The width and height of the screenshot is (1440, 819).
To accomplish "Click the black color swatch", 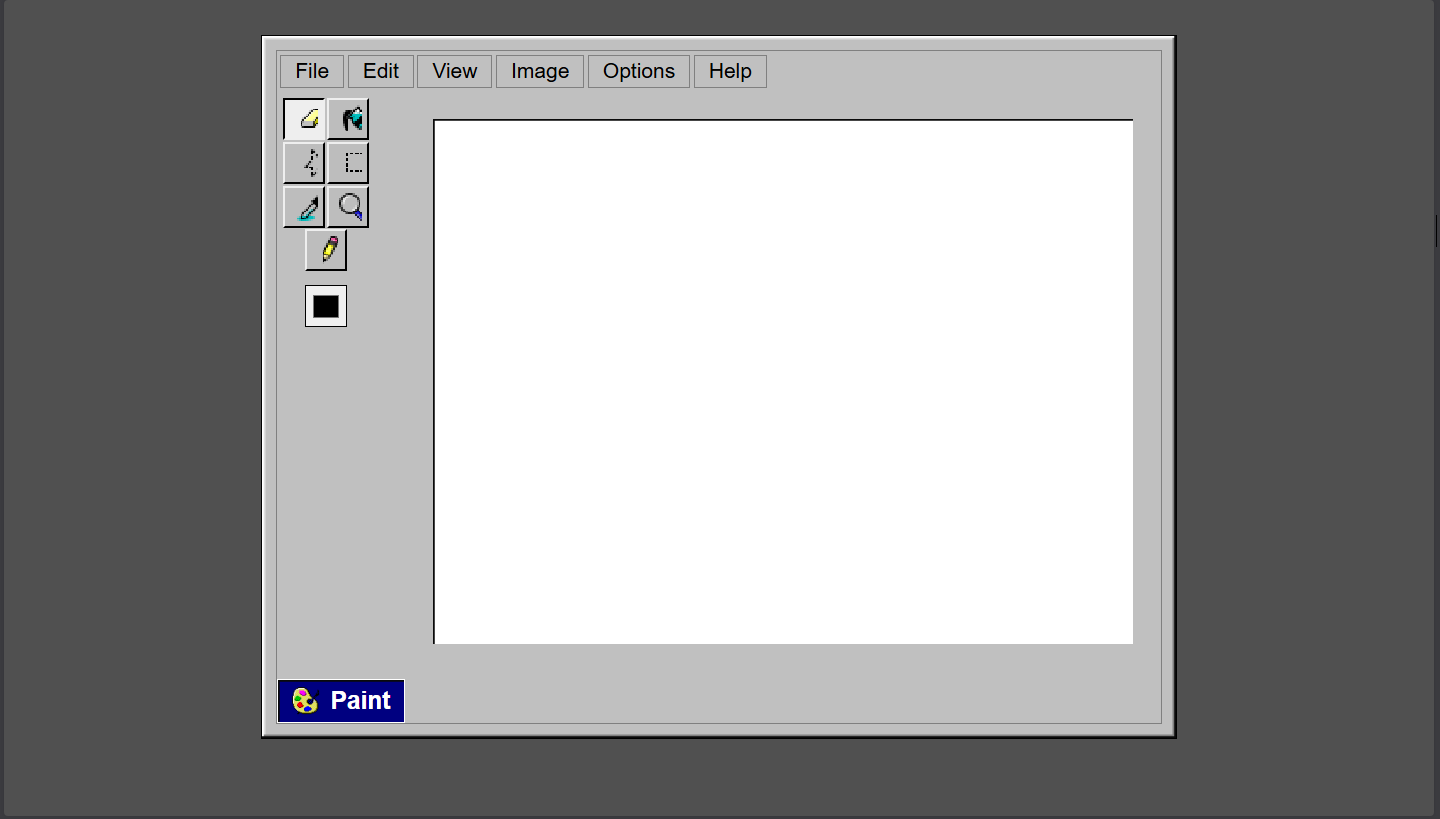I will point(325,305).
